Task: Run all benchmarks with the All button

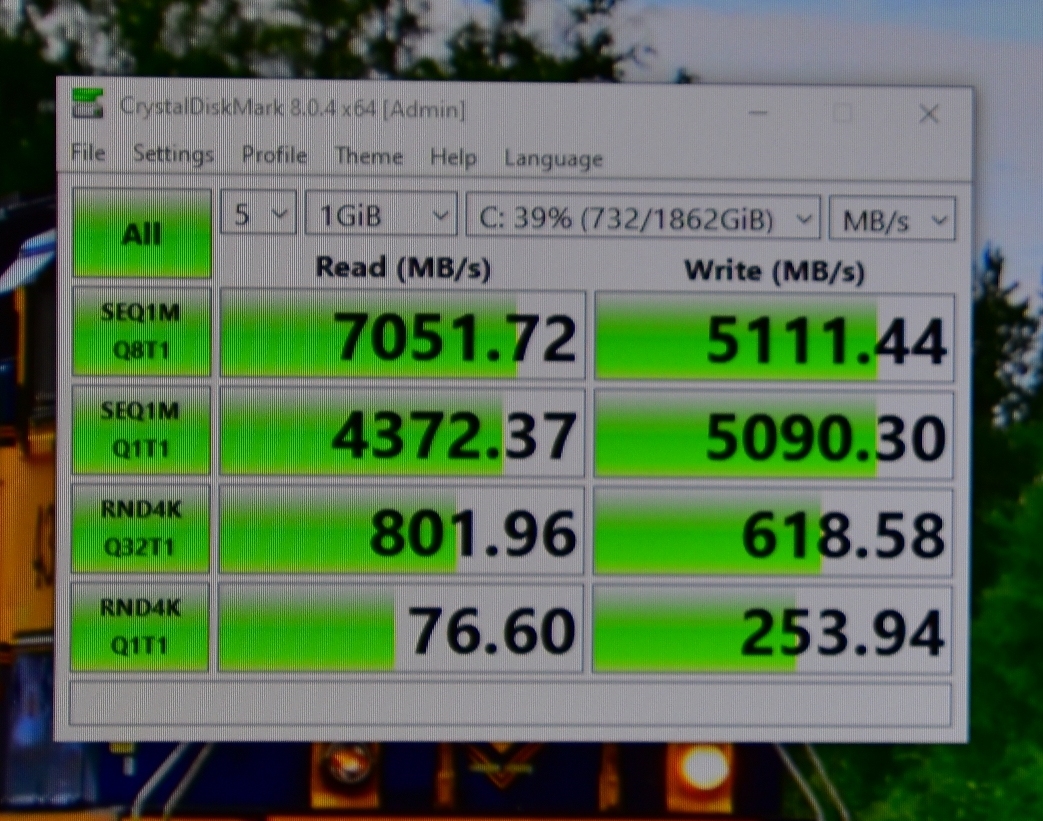Action: pyautogui.click(x=142, y=233)
